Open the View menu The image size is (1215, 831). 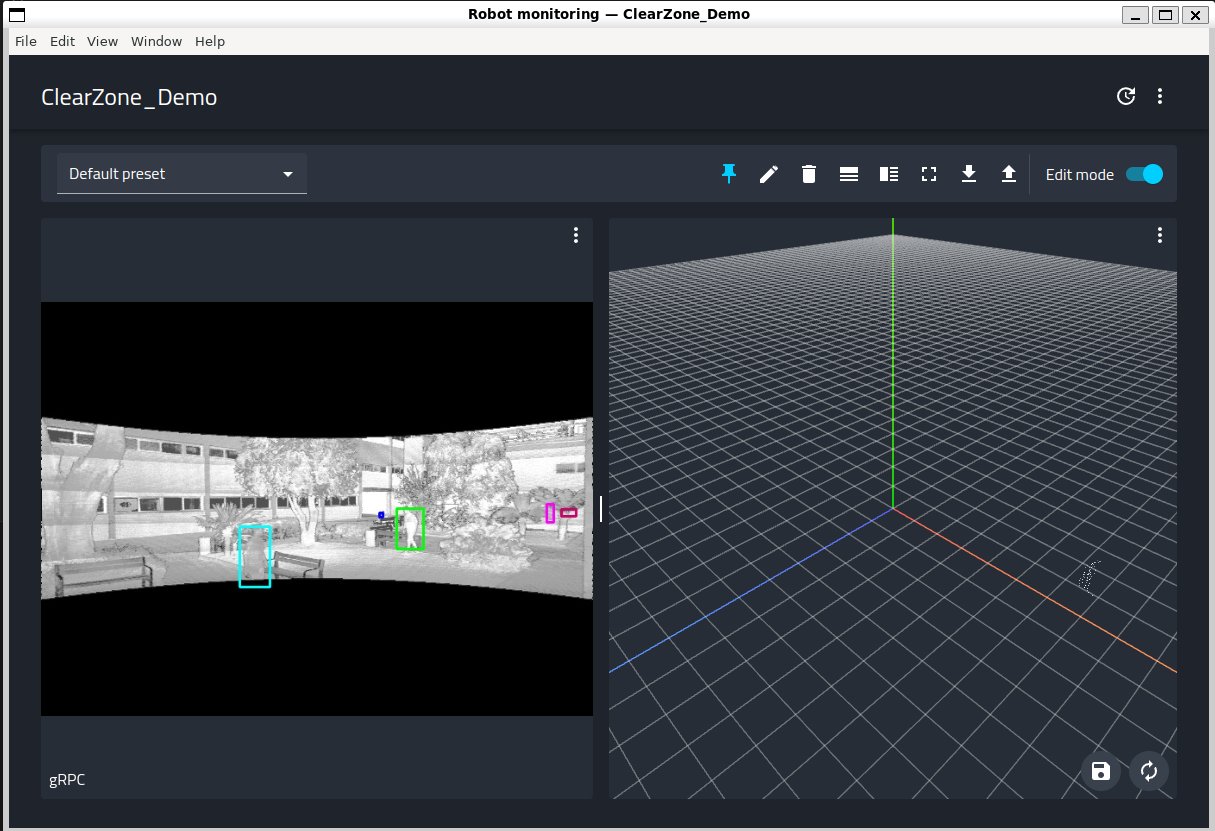102,41
